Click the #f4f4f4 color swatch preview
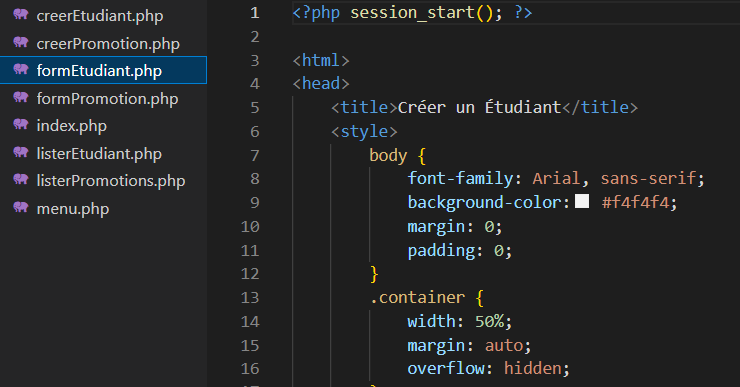Image resolution: width=740 pixels, height=387 pixels. click(x=582, y=202)
